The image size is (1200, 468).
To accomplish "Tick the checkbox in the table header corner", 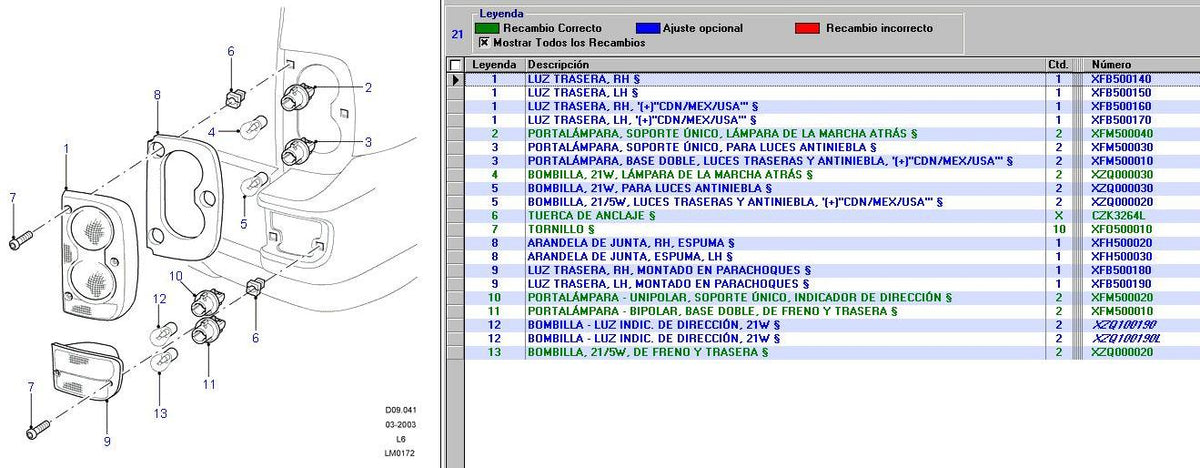I will [x=457, y=64].
